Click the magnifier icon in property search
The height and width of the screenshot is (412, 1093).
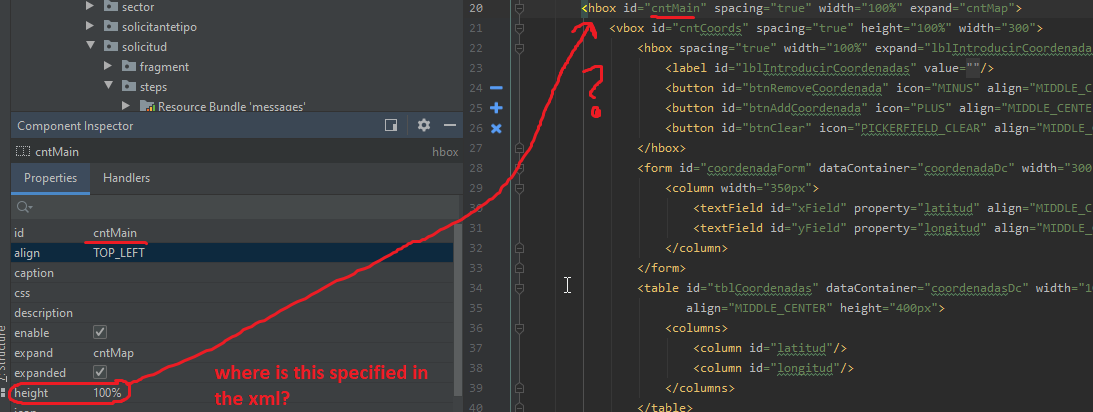[x=24, y=207]
